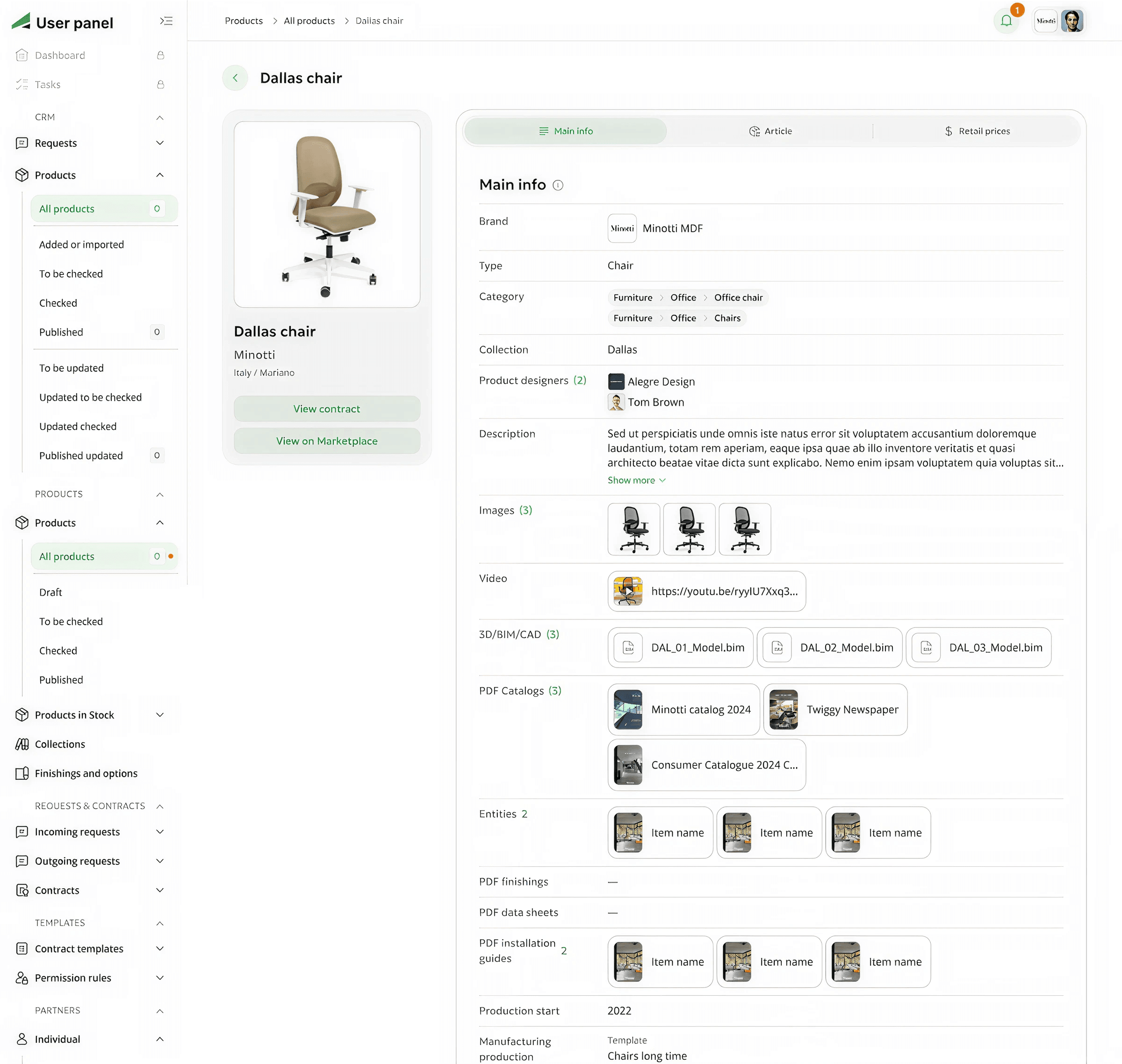Click the User panel logo
Viewport: 1122px width, 1064px height.
pos(62,22)
